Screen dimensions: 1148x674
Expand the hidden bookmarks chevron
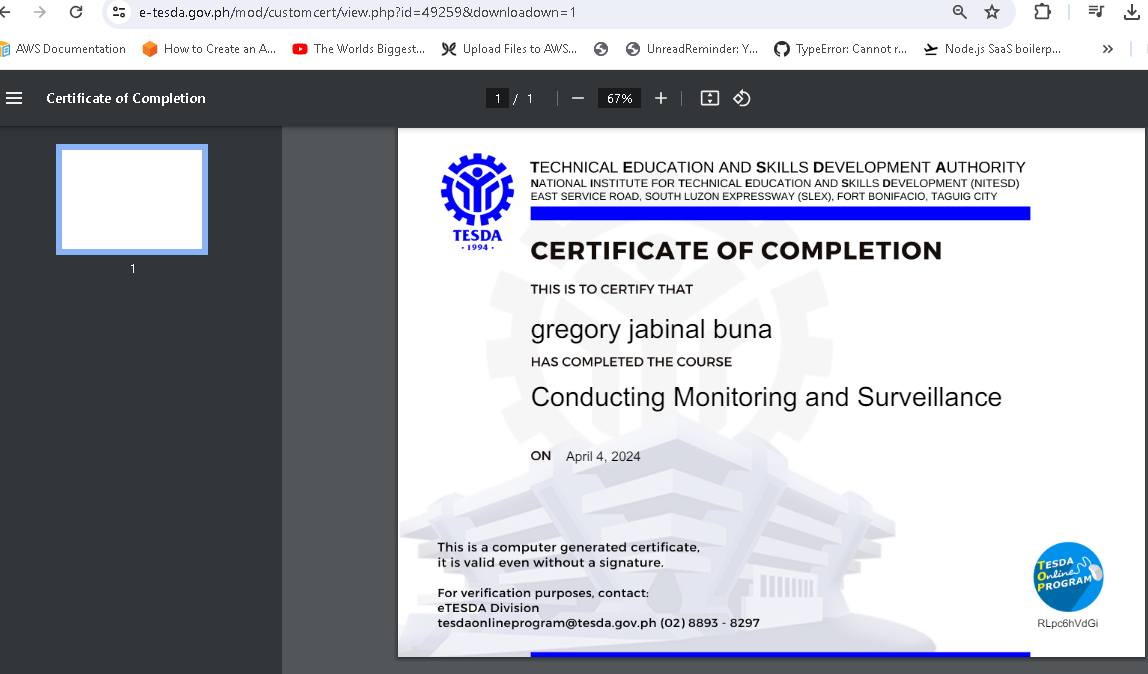point(1108,49)
